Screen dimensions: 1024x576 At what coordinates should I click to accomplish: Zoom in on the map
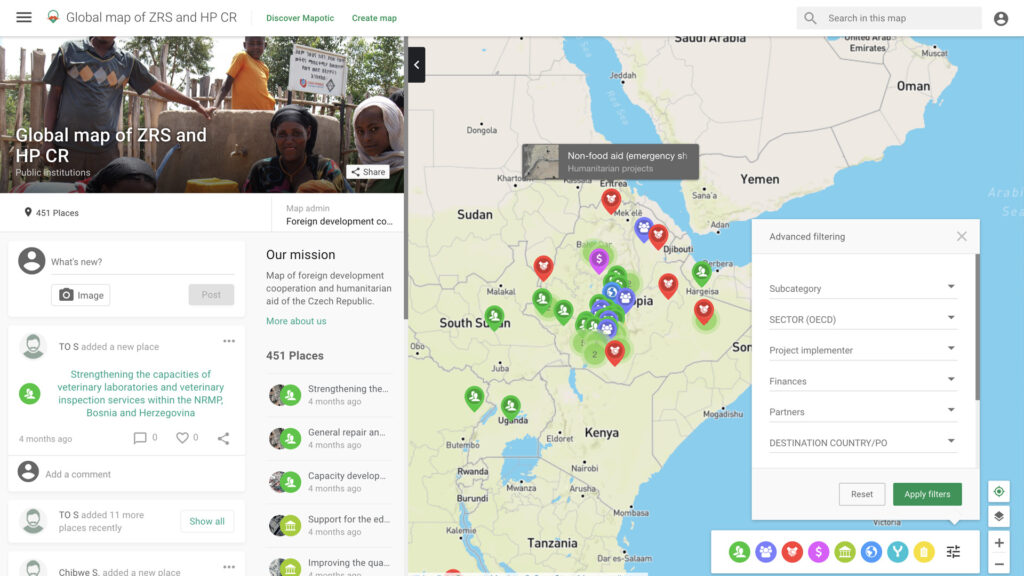coord(999,543)
